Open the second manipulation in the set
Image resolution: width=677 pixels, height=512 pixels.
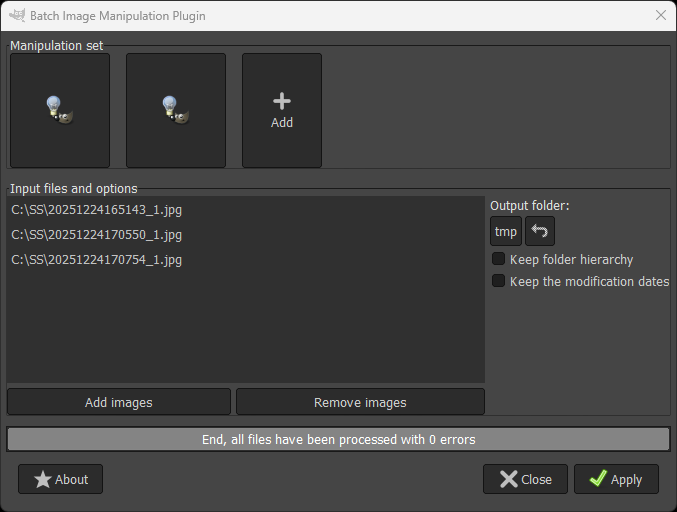coord(176,110)
